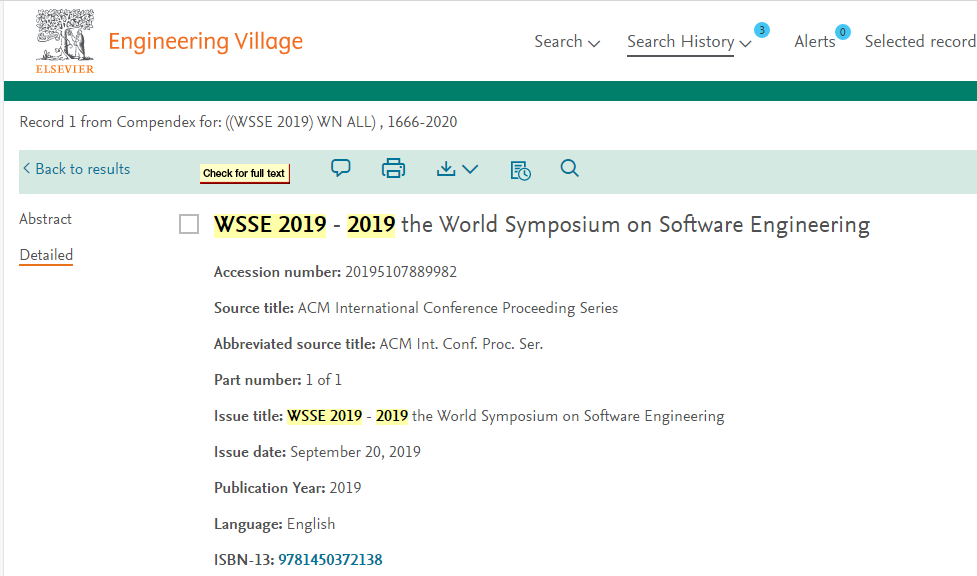
Task: Open ISBN-13 link 9781450372138
Action: pos(330,560)
